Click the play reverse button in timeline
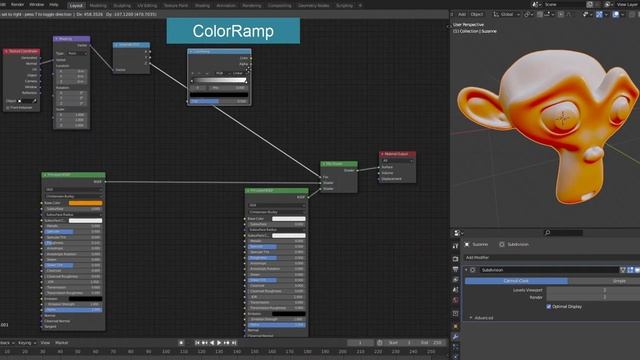 point(212,343)
